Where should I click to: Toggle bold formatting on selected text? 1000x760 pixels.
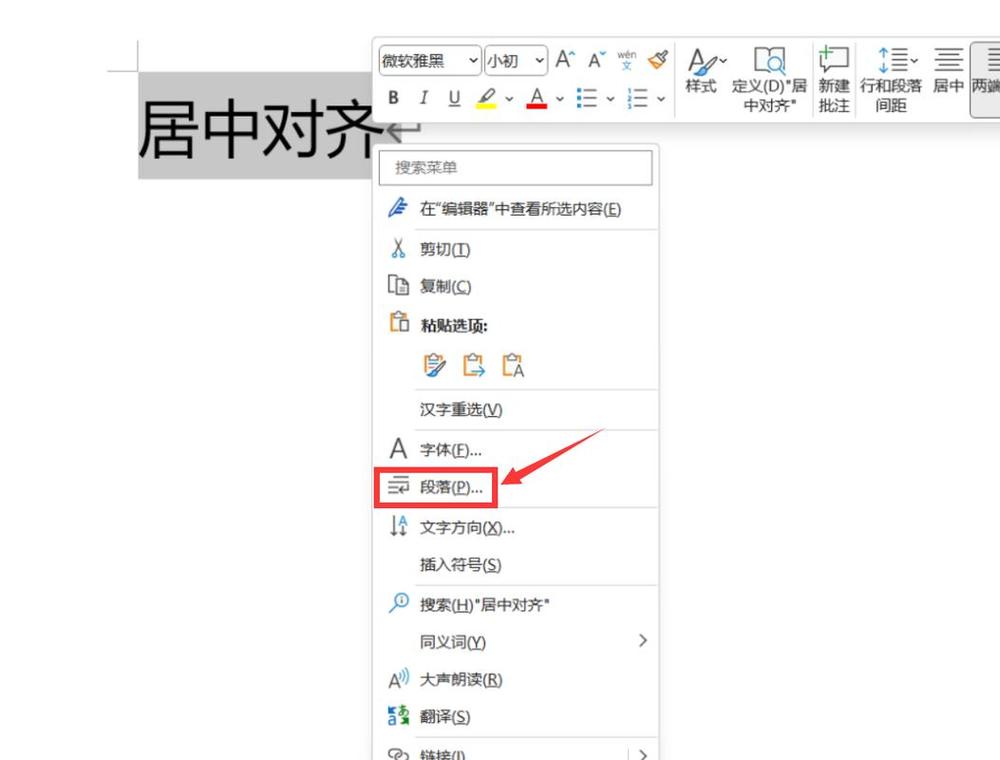(393, 97)
